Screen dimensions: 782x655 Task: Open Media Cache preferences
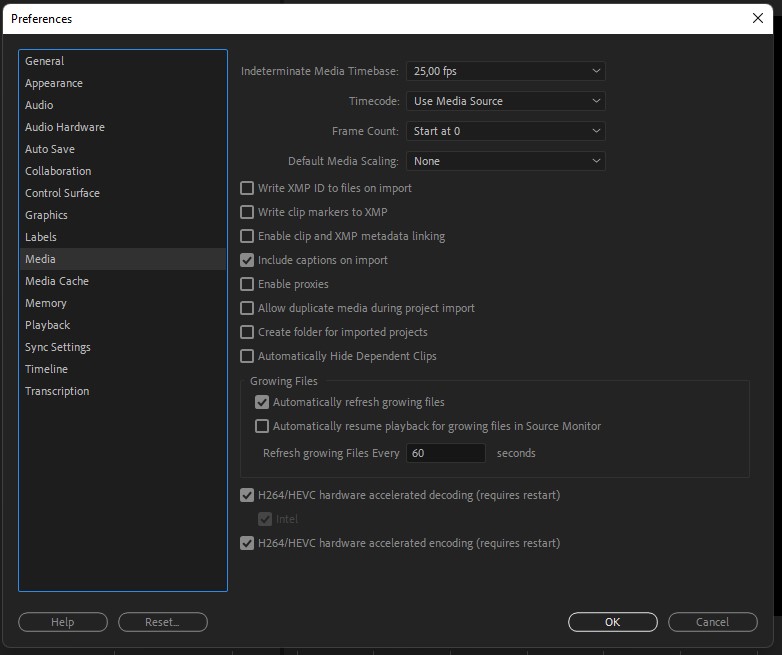(122, 280)
